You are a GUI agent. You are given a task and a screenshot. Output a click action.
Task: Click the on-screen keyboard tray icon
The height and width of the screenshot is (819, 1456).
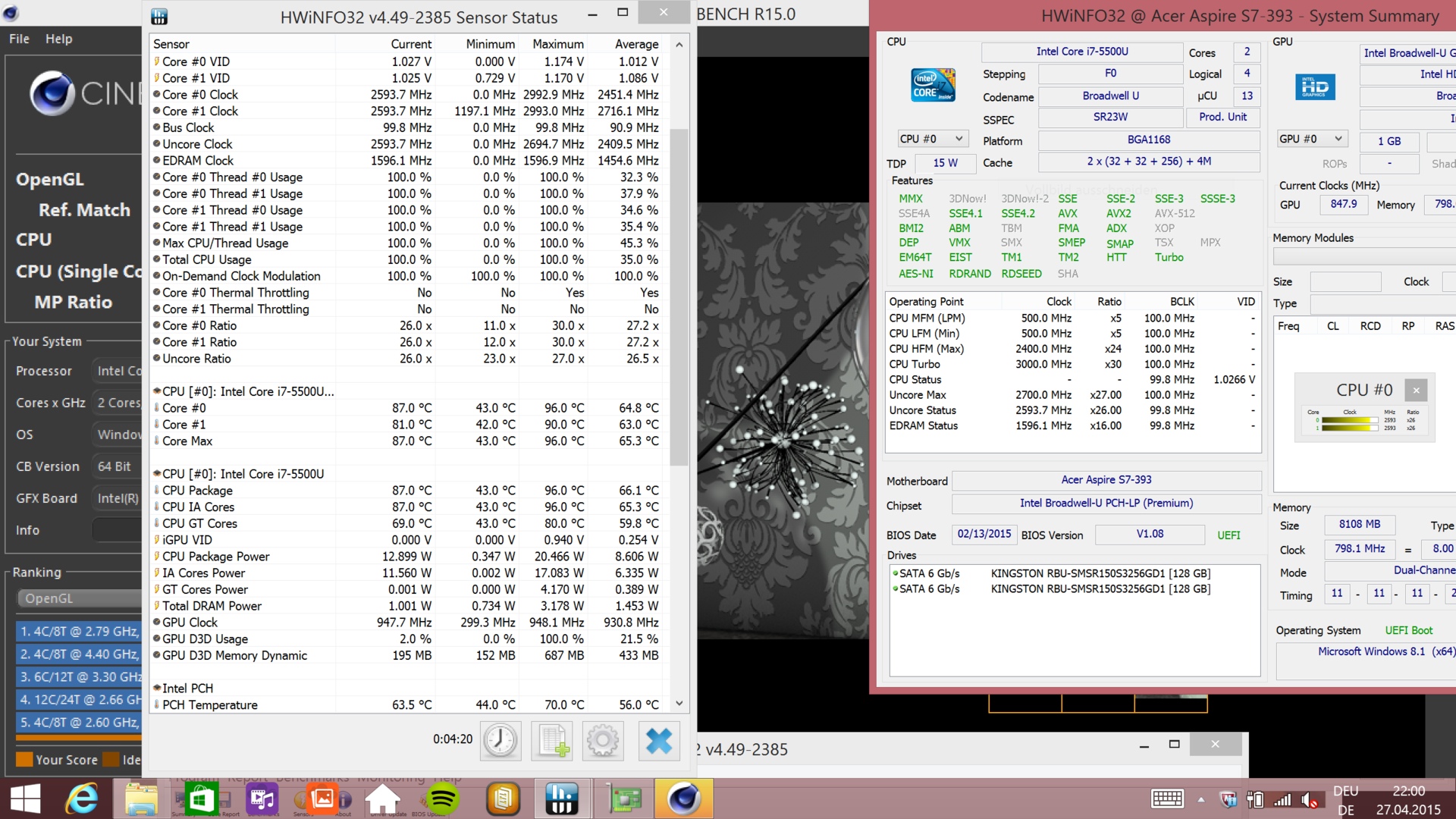[1166, 799]
